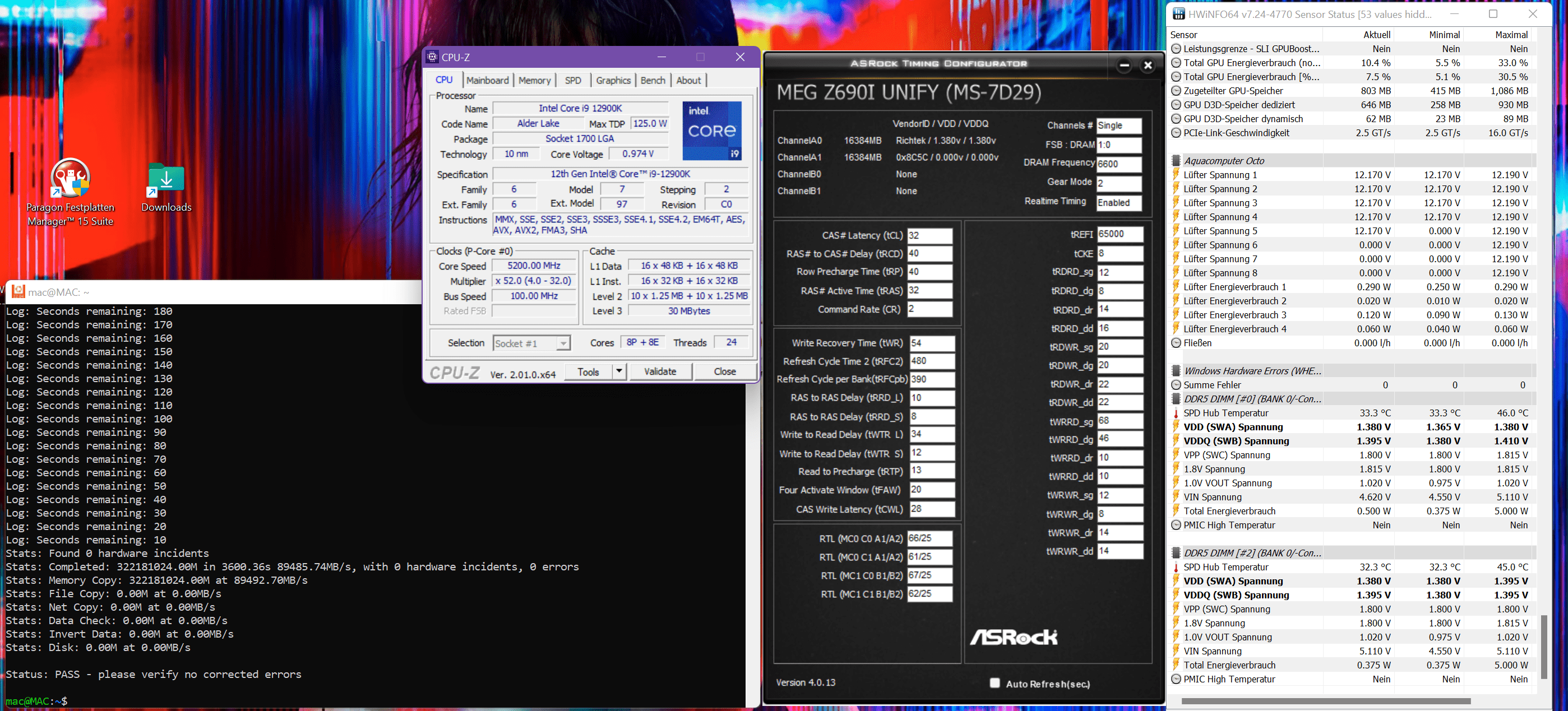Switch to the Mainboard tab in CPU-Z
1568x711 pixels.
pos(487,80)
